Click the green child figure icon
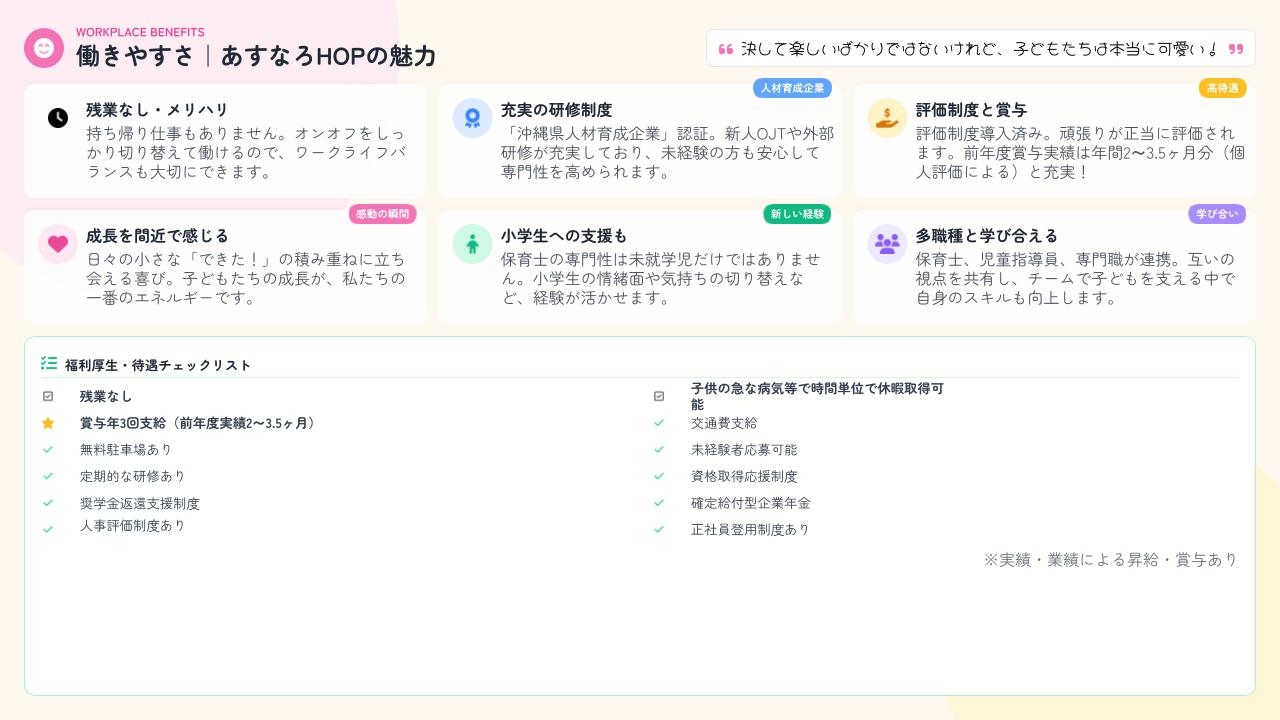This screenshot has height=720, width=1280. point(472,244)
